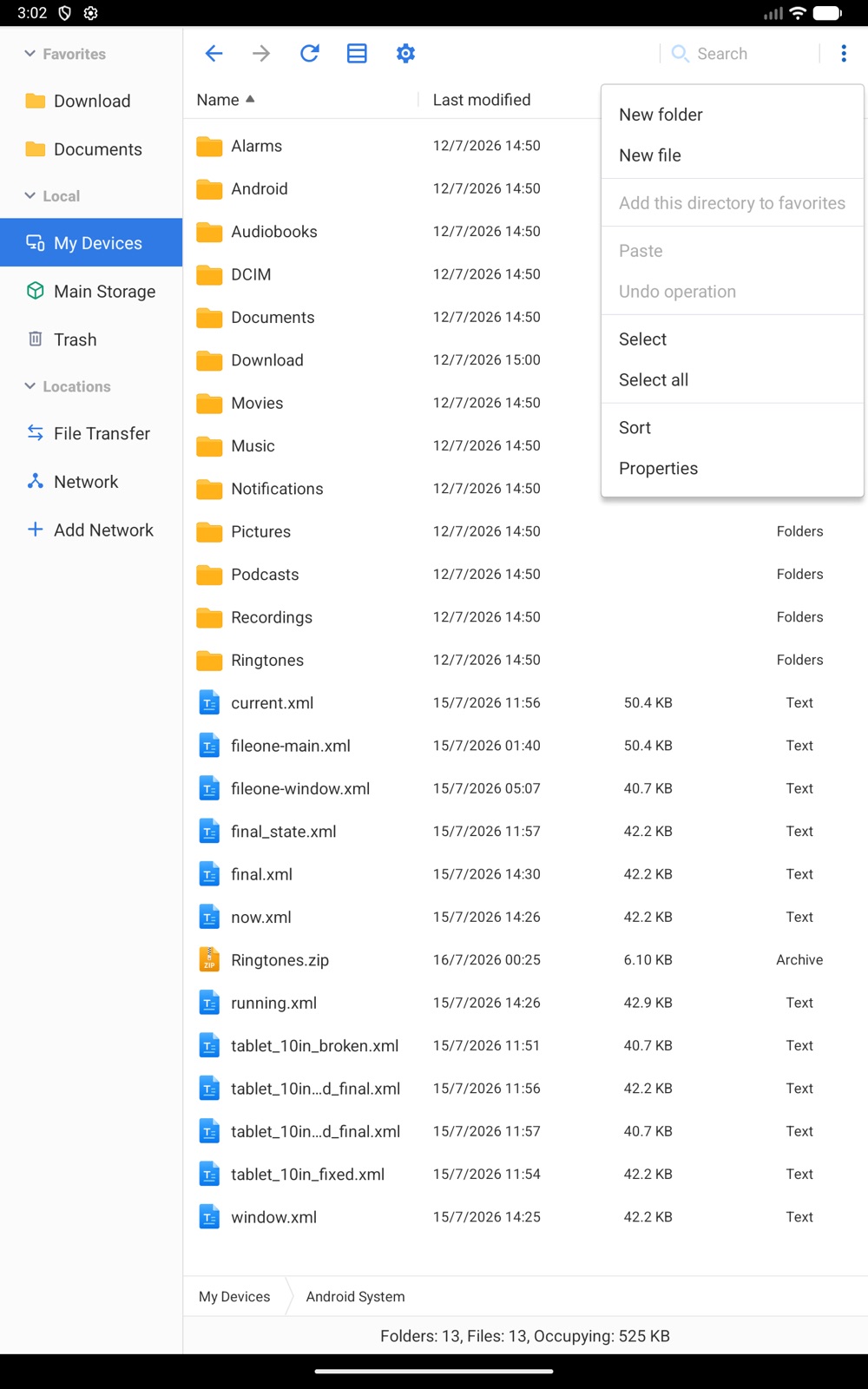Open the Documents folder icon in list
Viewport: 868px width, 1389px height.
coord(209,318)
